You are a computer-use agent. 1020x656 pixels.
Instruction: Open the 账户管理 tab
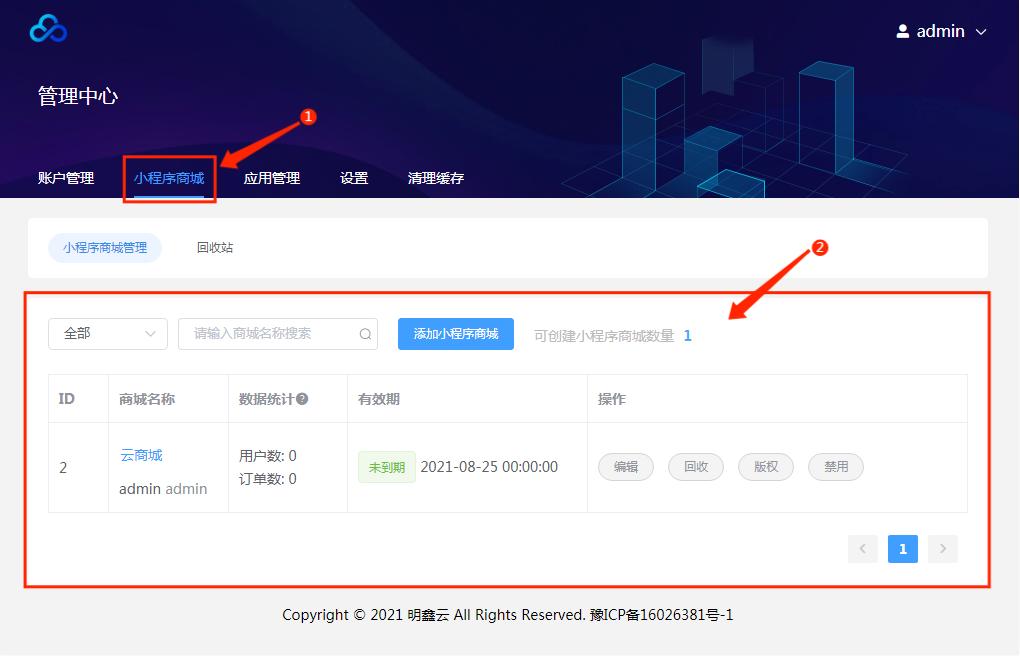66,178
